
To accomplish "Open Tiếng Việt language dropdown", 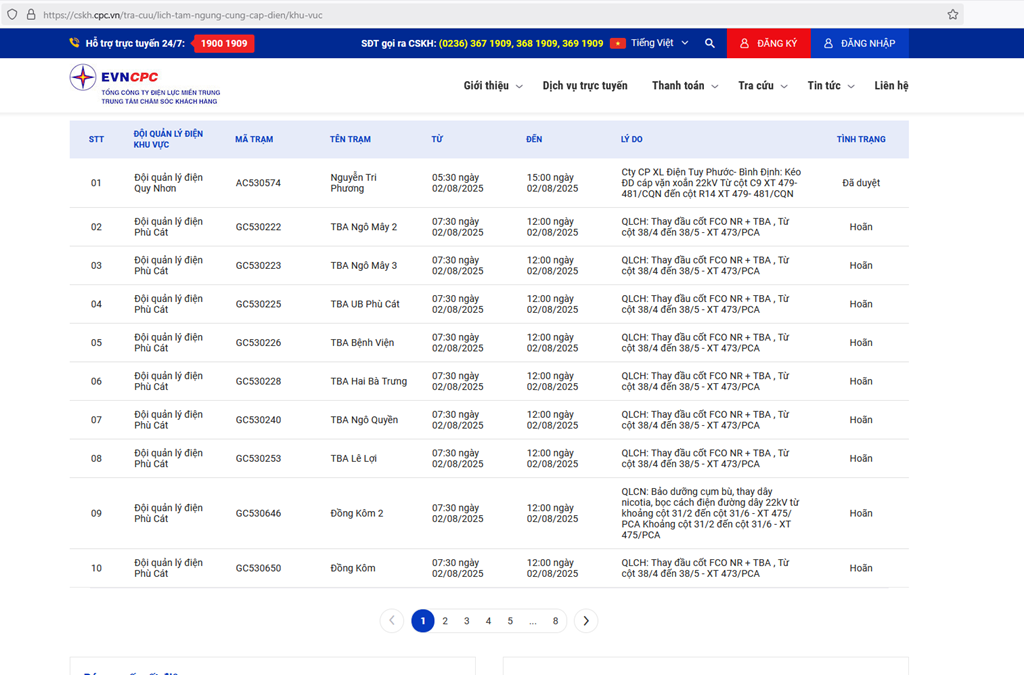I will tap(657, 44).
